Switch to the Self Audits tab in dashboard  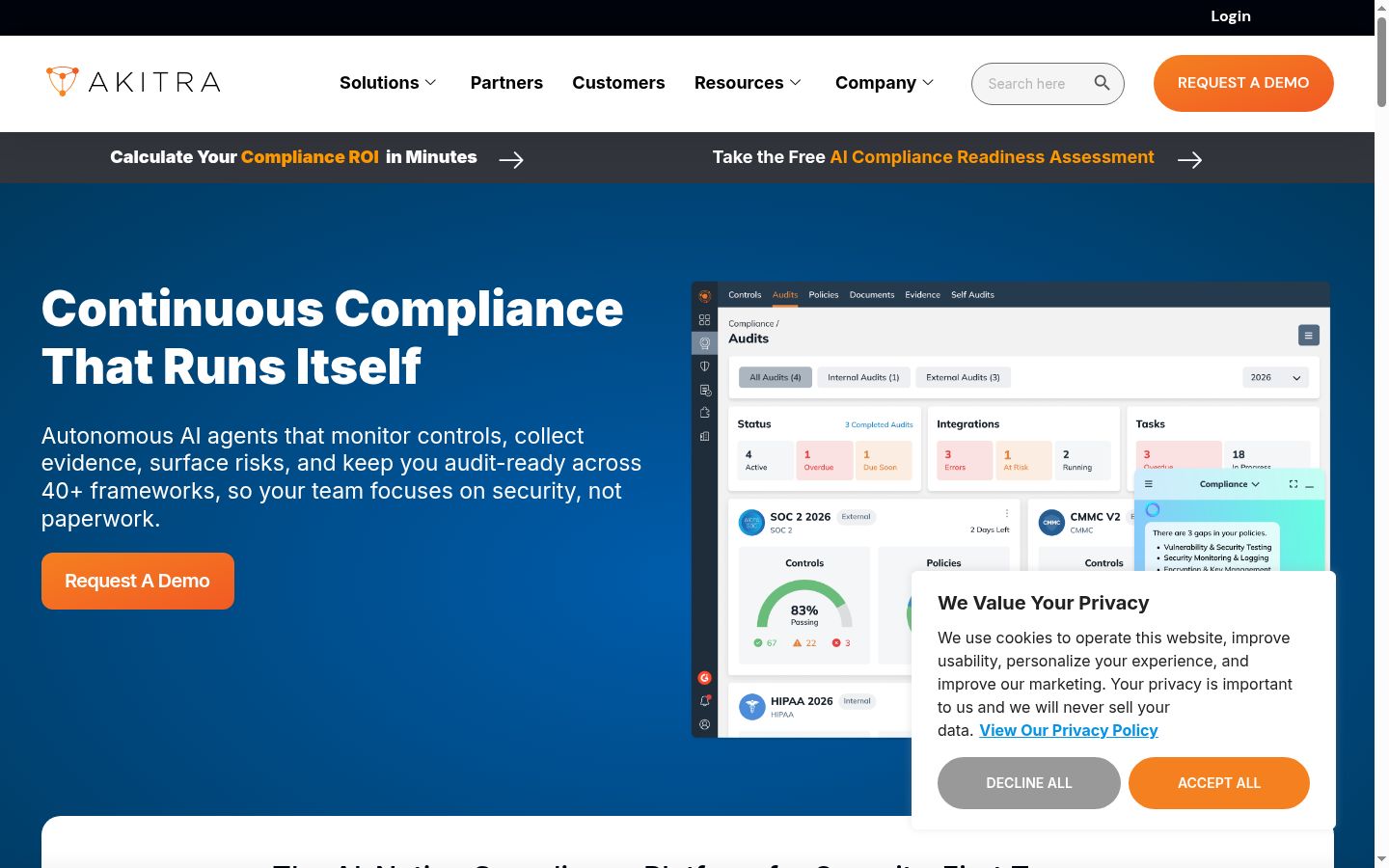pos(972,295)
